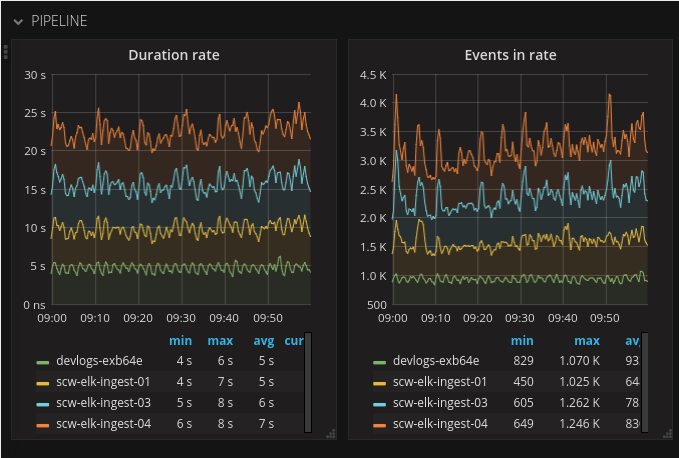Screen dimensions: 679x458
Task: Toggle devlogs-exb64e series in Duration rate legend
Action: 99,361
